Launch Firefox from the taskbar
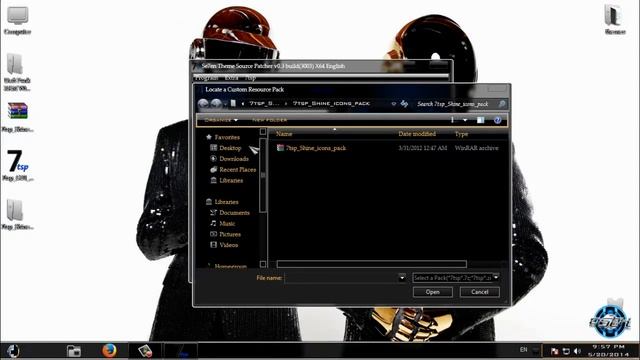 click(x=109, y=351)
